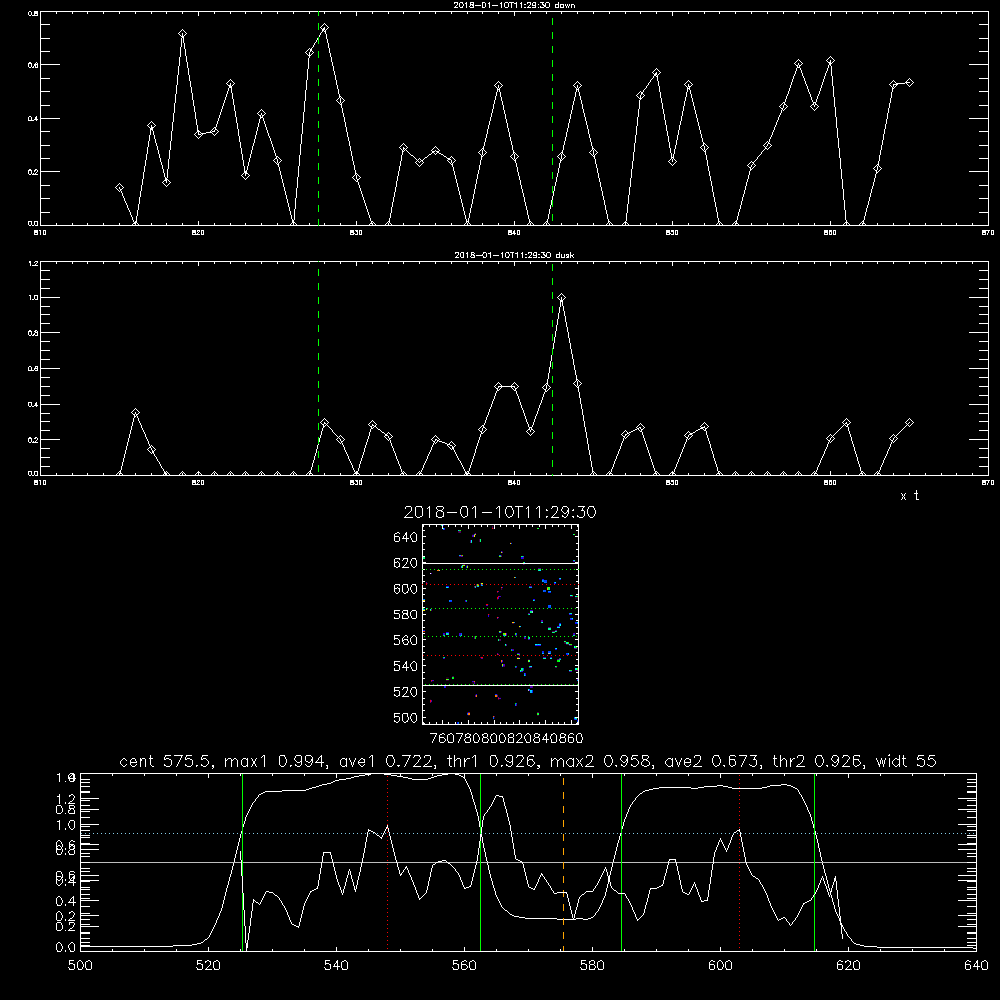The width and height of the screenshot is (1000, 1000).
Task: Click the dotted threshold line across the bottom plot
Action: pos(528,834)
